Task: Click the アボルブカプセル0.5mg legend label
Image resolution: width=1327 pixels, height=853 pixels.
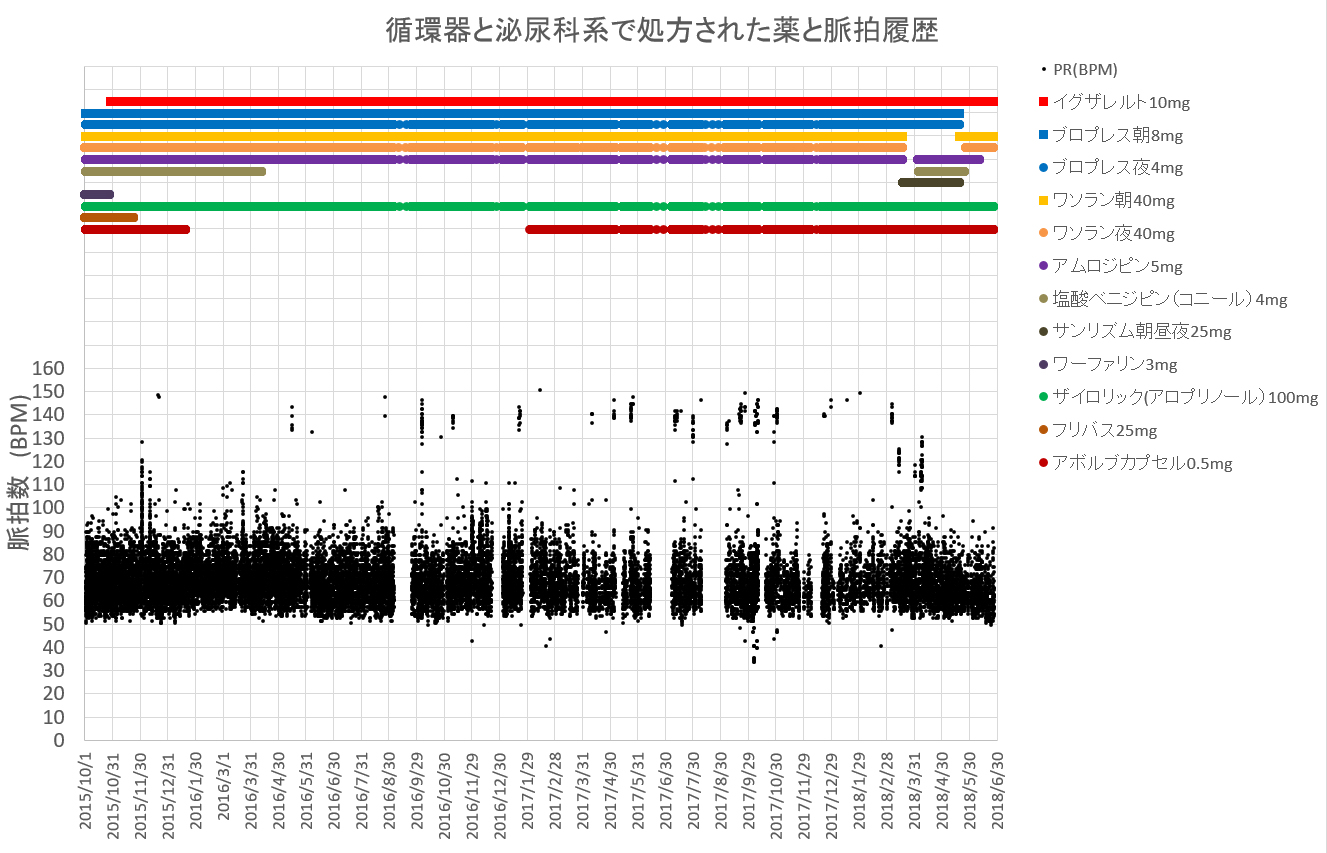Action: [1142, 463]
